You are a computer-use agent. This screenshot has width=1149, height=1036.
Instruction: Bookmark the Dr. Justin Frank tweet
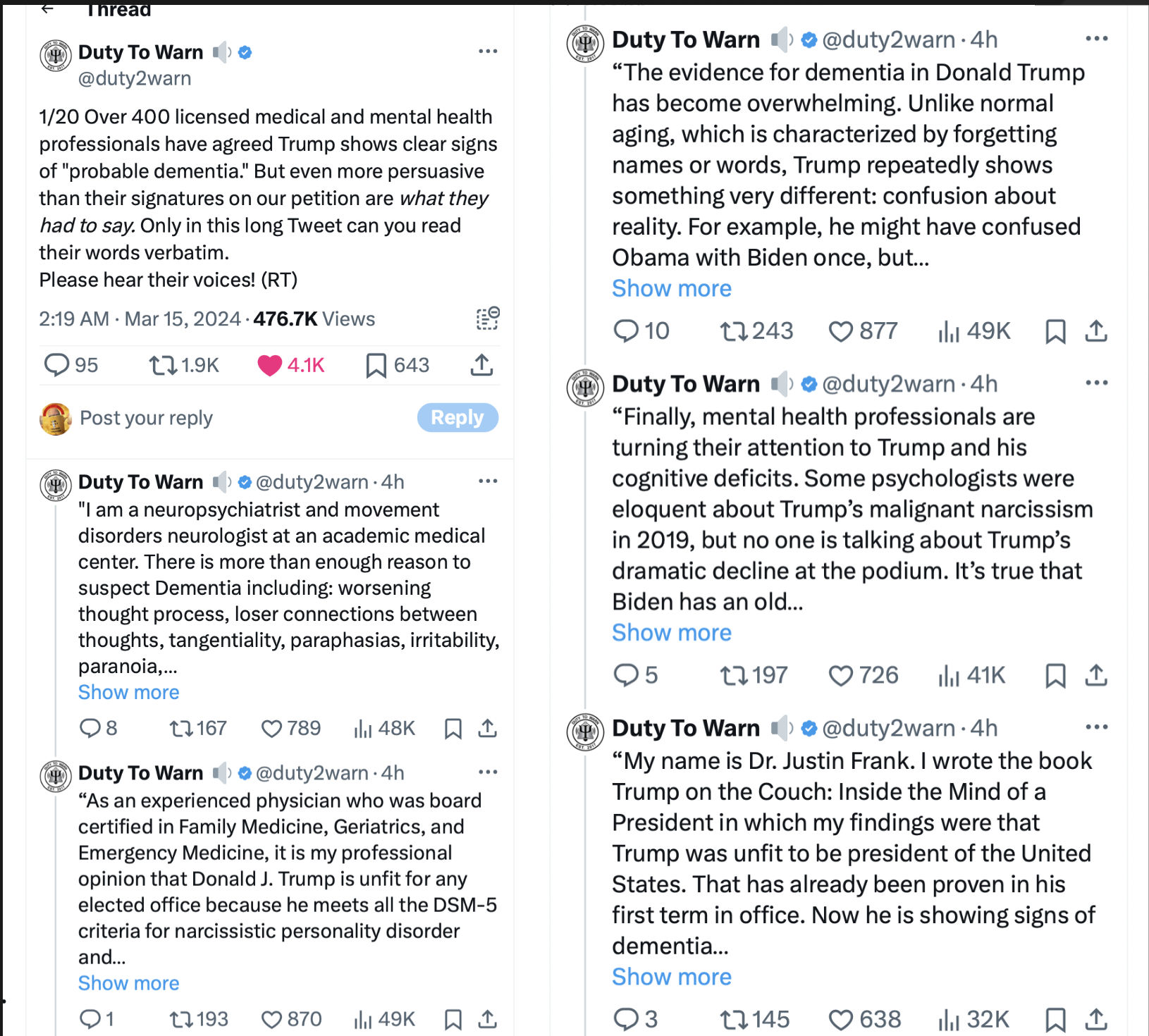(x=1055, y=1019)
